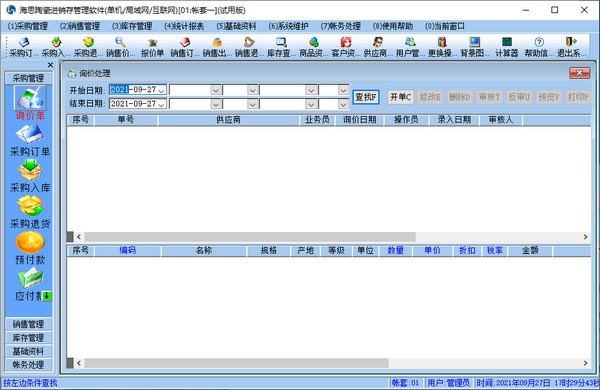
Task: Open the (7)帐务处理 menu
Action: 341,26
